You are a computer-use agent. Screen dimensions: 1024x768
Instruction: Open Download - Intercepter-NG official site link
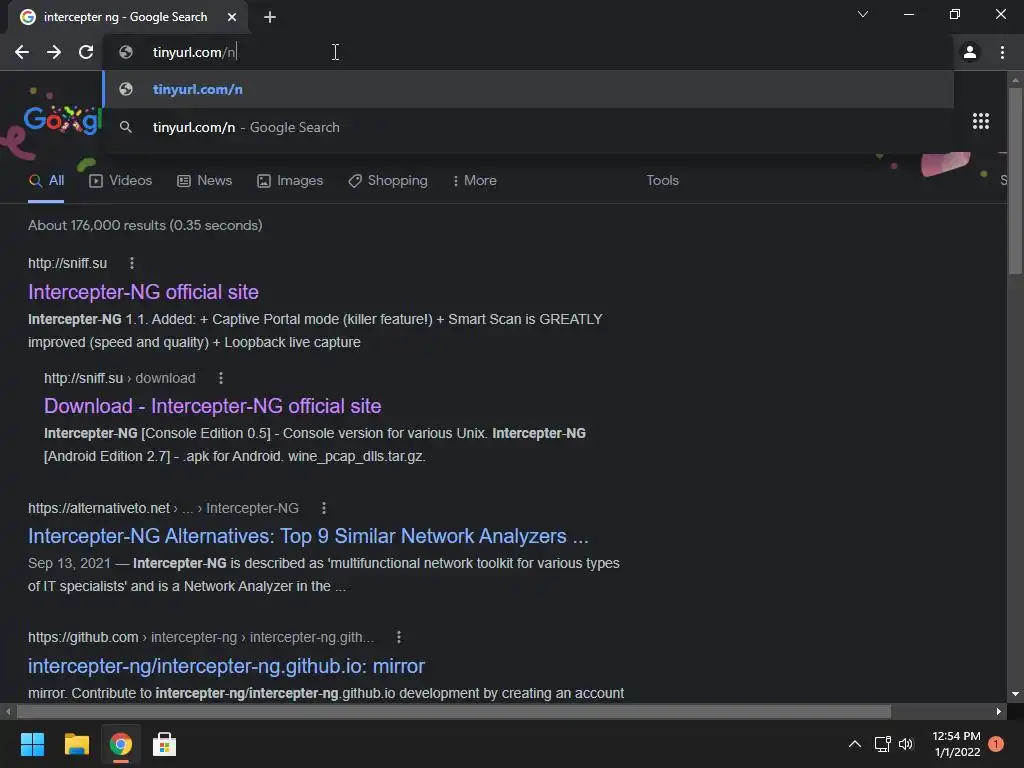212,406
